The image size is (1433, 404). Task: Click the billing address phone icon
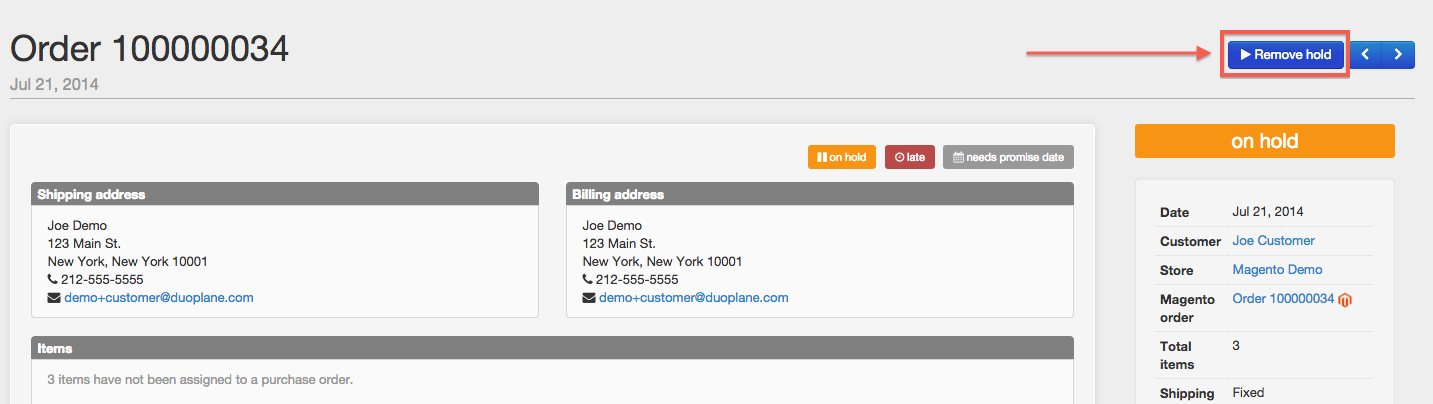(588, 280)
